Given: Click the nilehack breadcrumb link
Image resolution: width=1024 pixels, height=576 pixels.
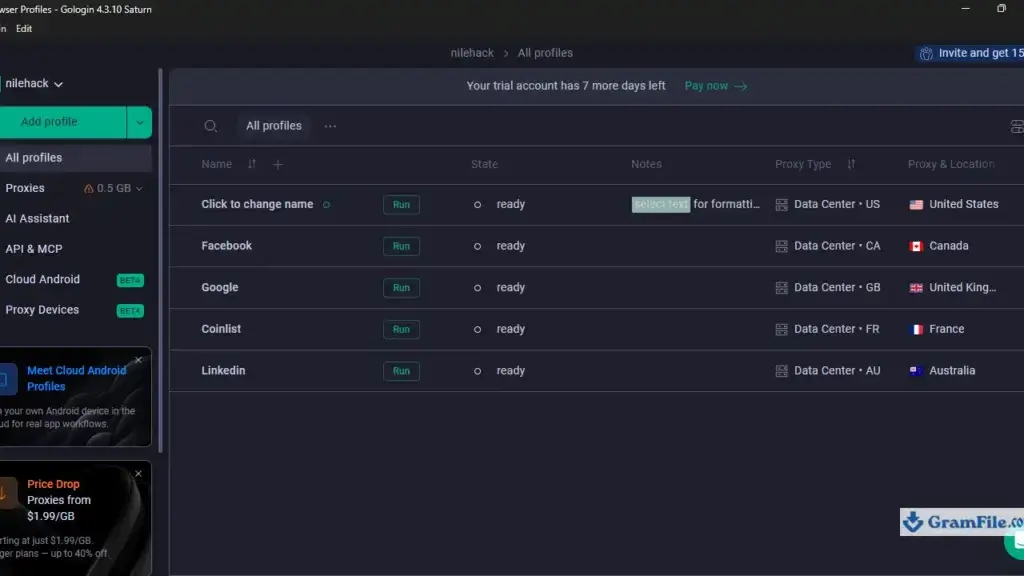Looking at the screenshot, I should (x=472, y=53).
